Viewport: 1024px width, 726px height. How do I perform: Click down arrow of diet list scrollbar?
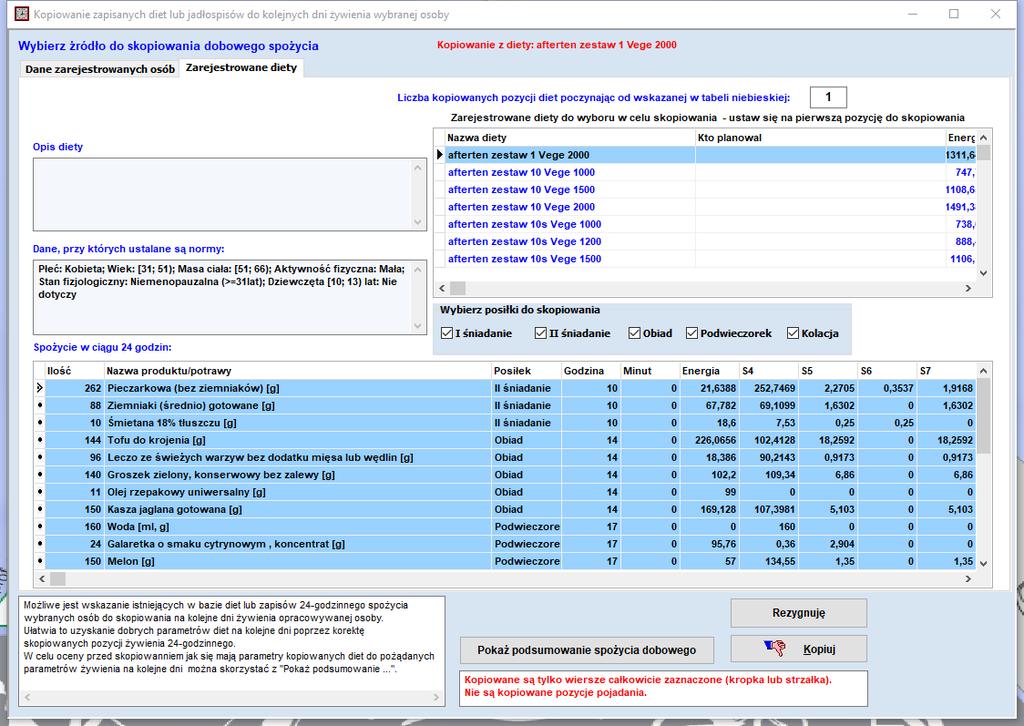[x=984, y=273]
